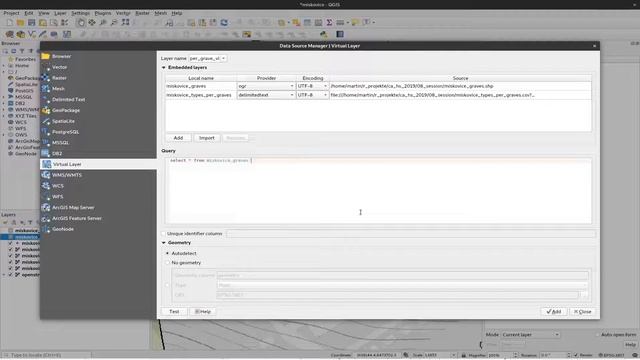The height and width of the screenshot is (360, 640).
Task: Click the MSSQL icon in source list
Action: click(46, 142)
